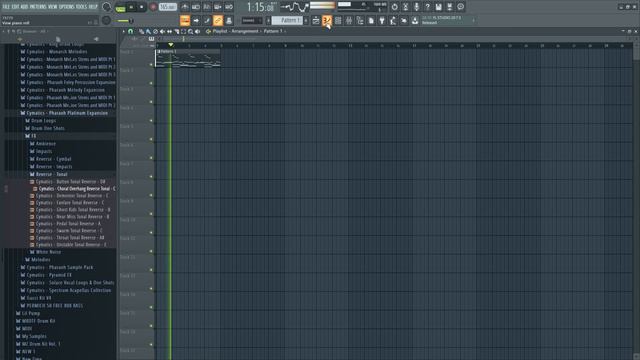Click the microphone one-click recording icon

click(x=416, y=7)
